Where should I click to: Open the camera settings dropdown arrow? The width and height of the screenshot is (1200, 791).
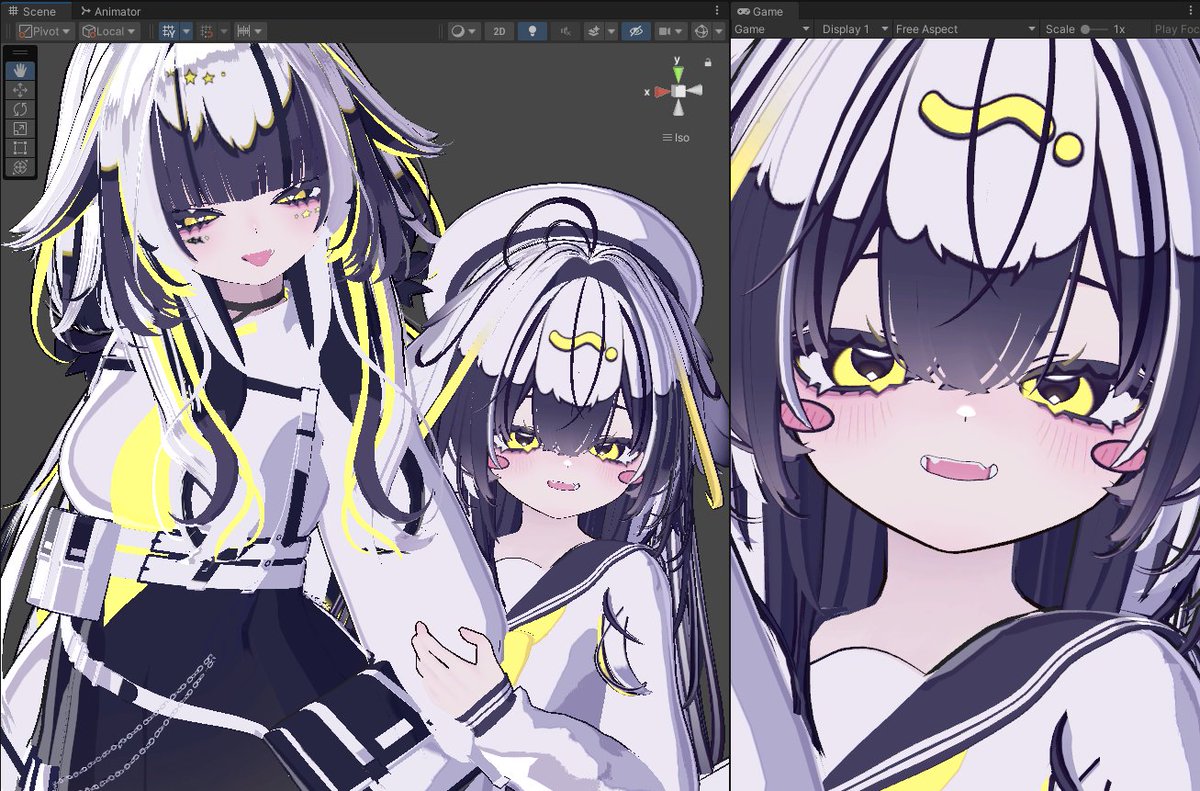point(680,31)
